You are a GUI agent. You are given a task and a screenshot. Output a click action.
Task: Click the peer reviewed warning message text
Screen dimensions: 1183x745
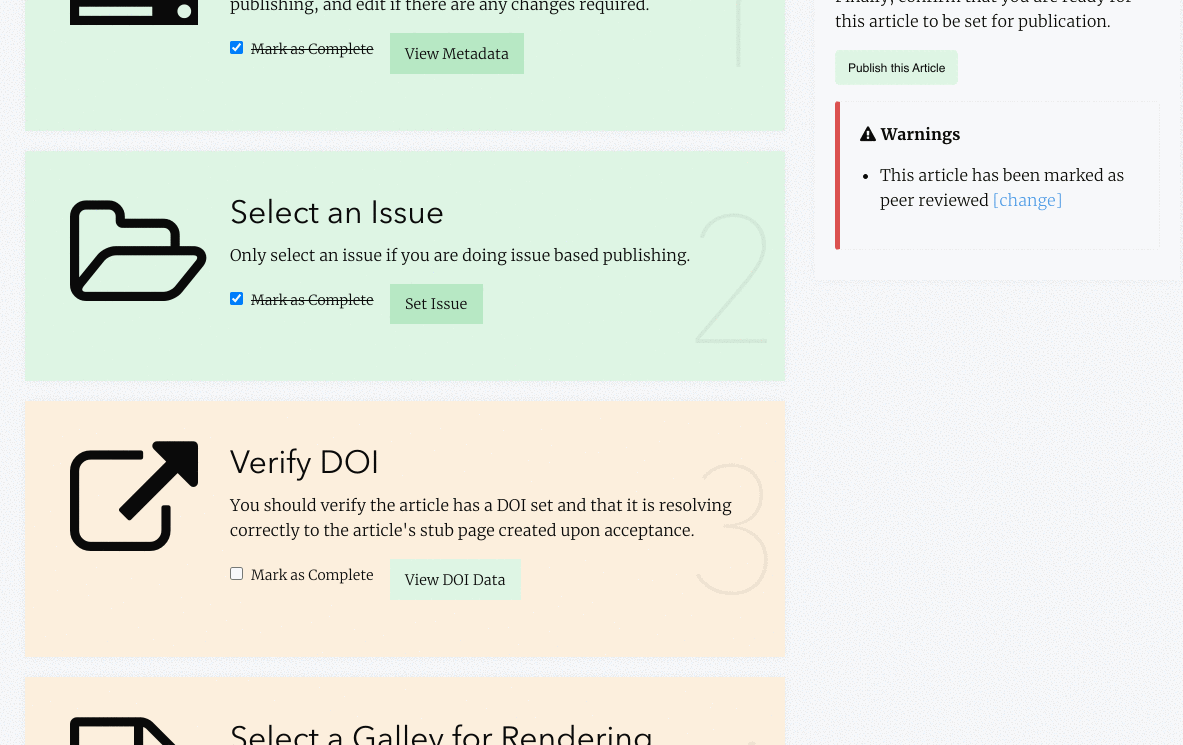[x=1001, y=188]
